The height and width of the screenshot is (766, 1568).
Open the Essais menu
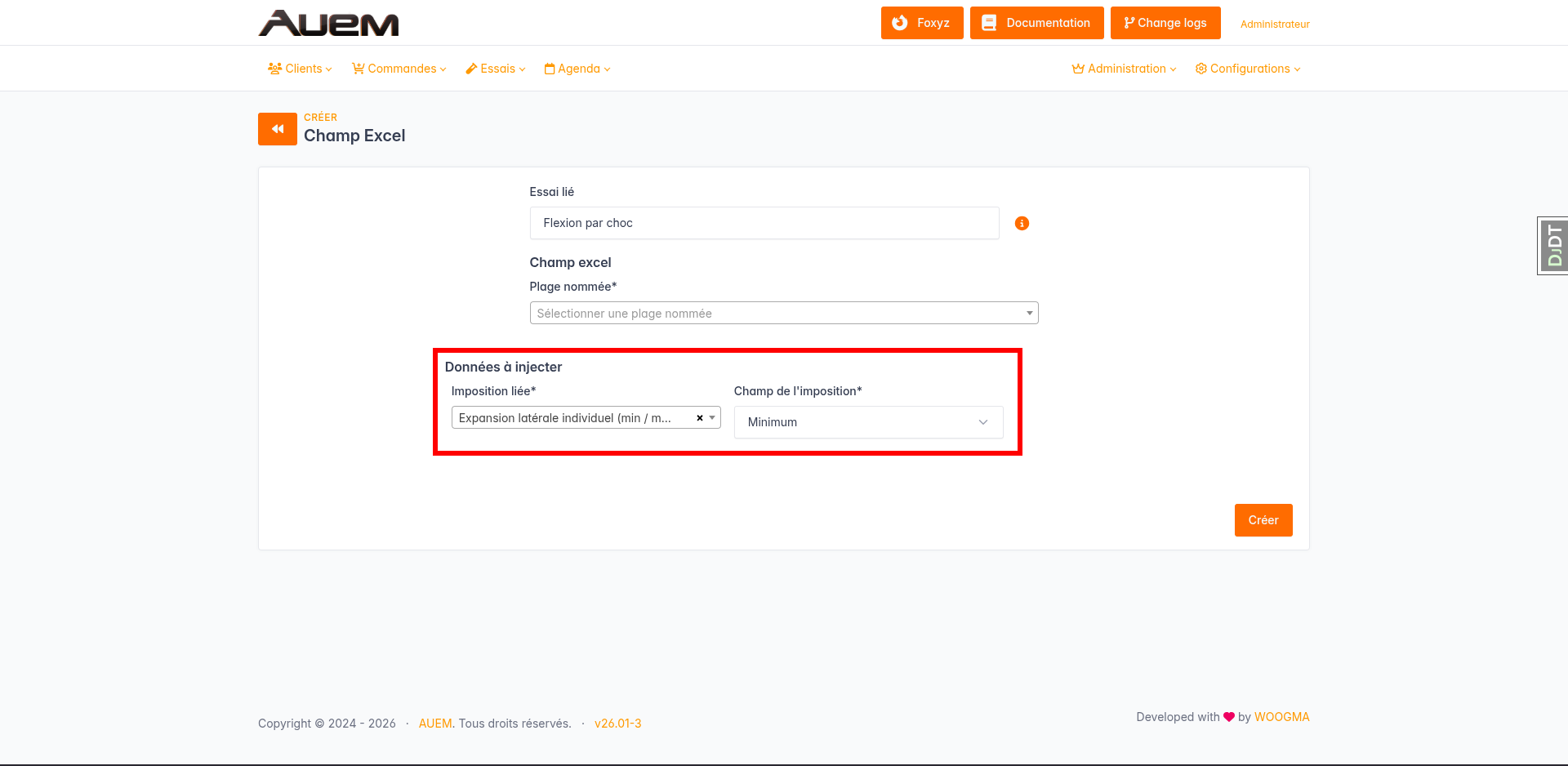496,69
